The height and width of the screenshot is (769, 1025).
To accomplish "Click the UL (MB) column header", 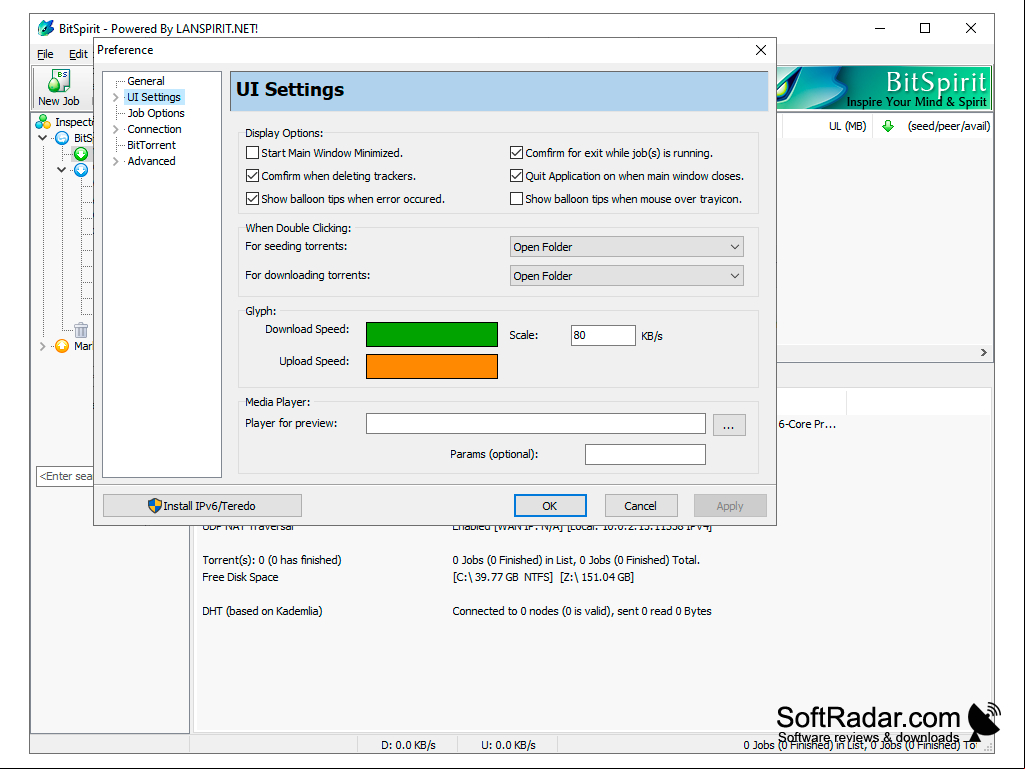I will pyautogui.click(x=847, y=126).
